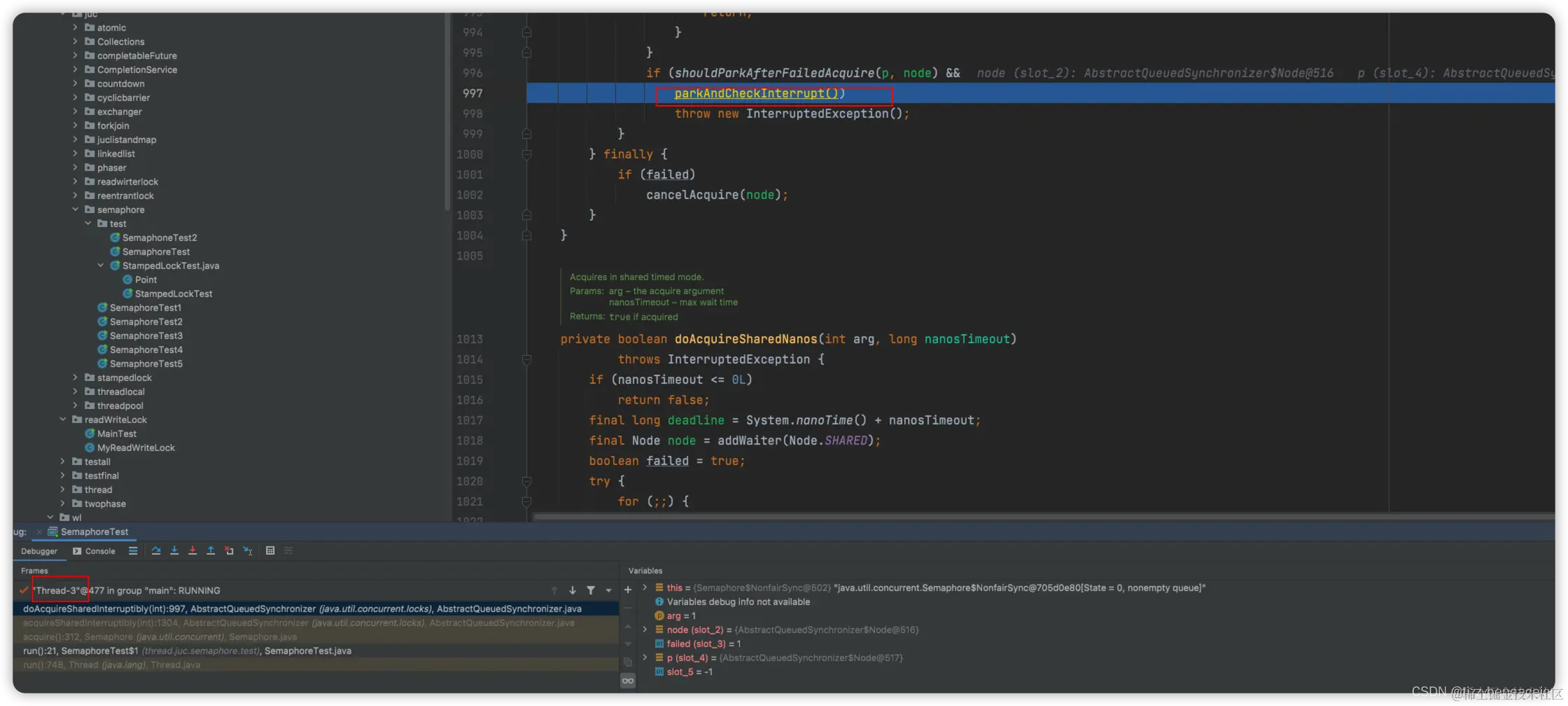Switch to the Debugger tab
Screen dimensions: 1568x706
[39, 551]
